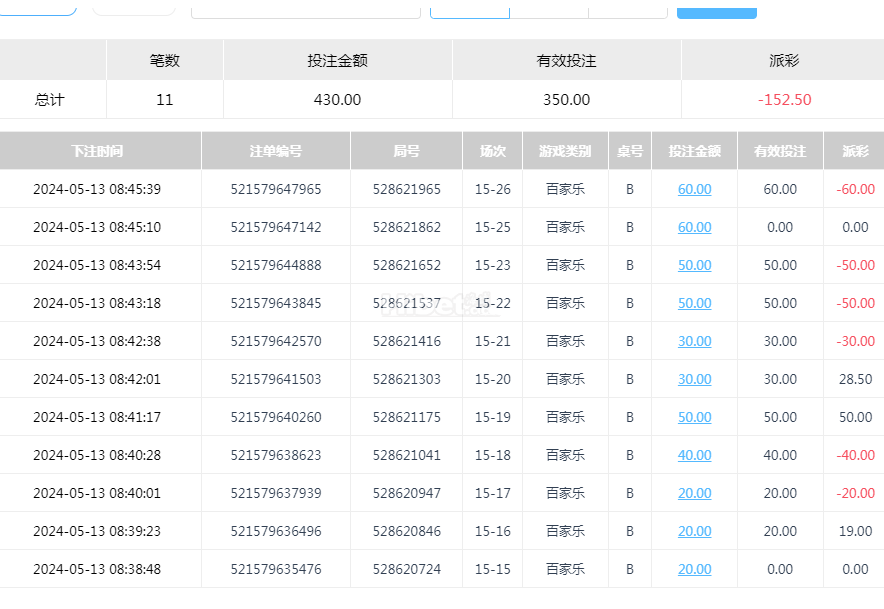Click the summary total payout -152.50
This screenshot has height=609, width=884.
click(784, 100)
